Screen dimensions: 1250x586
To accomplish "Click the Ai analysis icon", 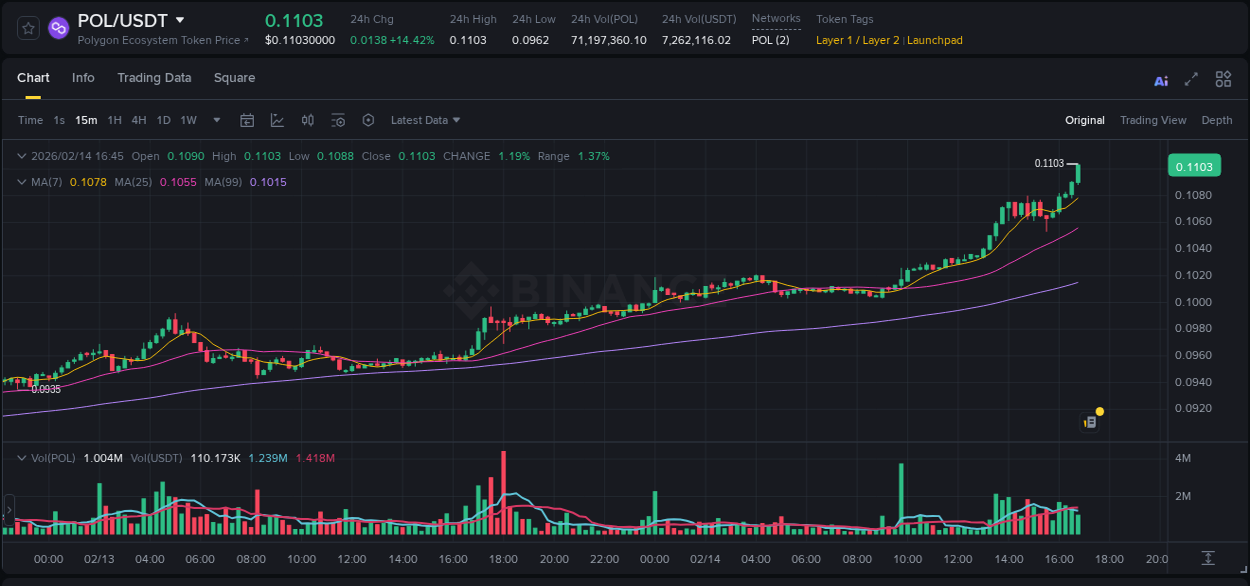I will click(1160, 78).
